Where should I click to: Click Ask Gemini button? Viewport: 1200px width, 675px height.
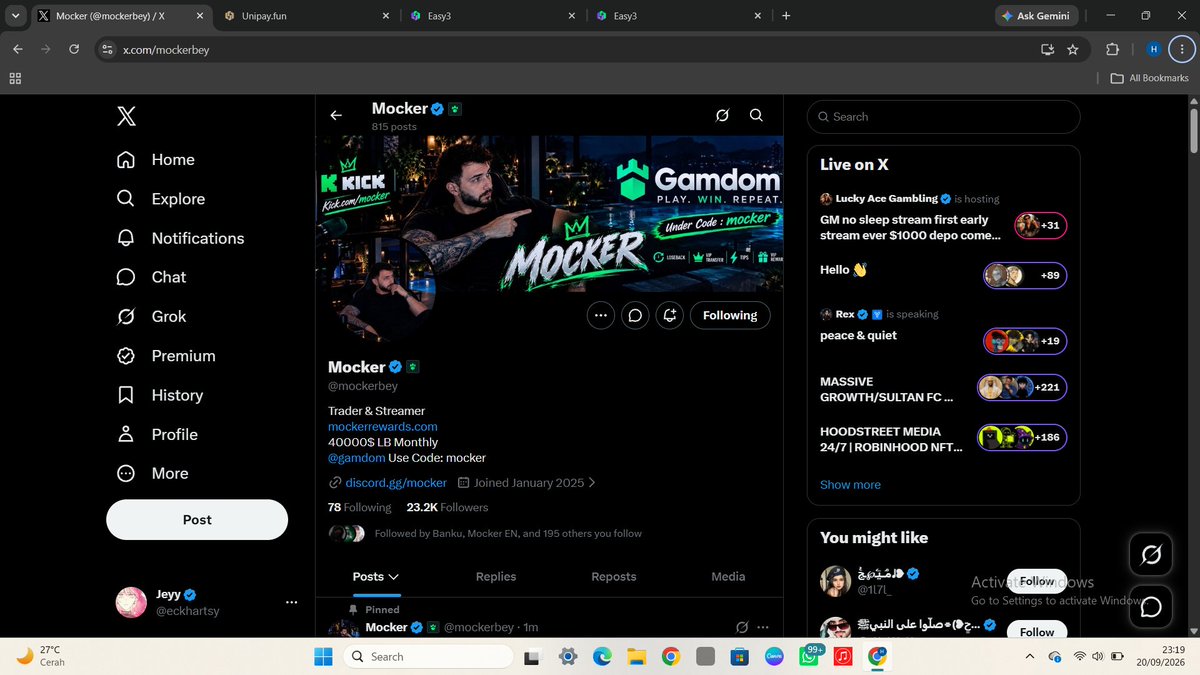[x=1038, y=16]
